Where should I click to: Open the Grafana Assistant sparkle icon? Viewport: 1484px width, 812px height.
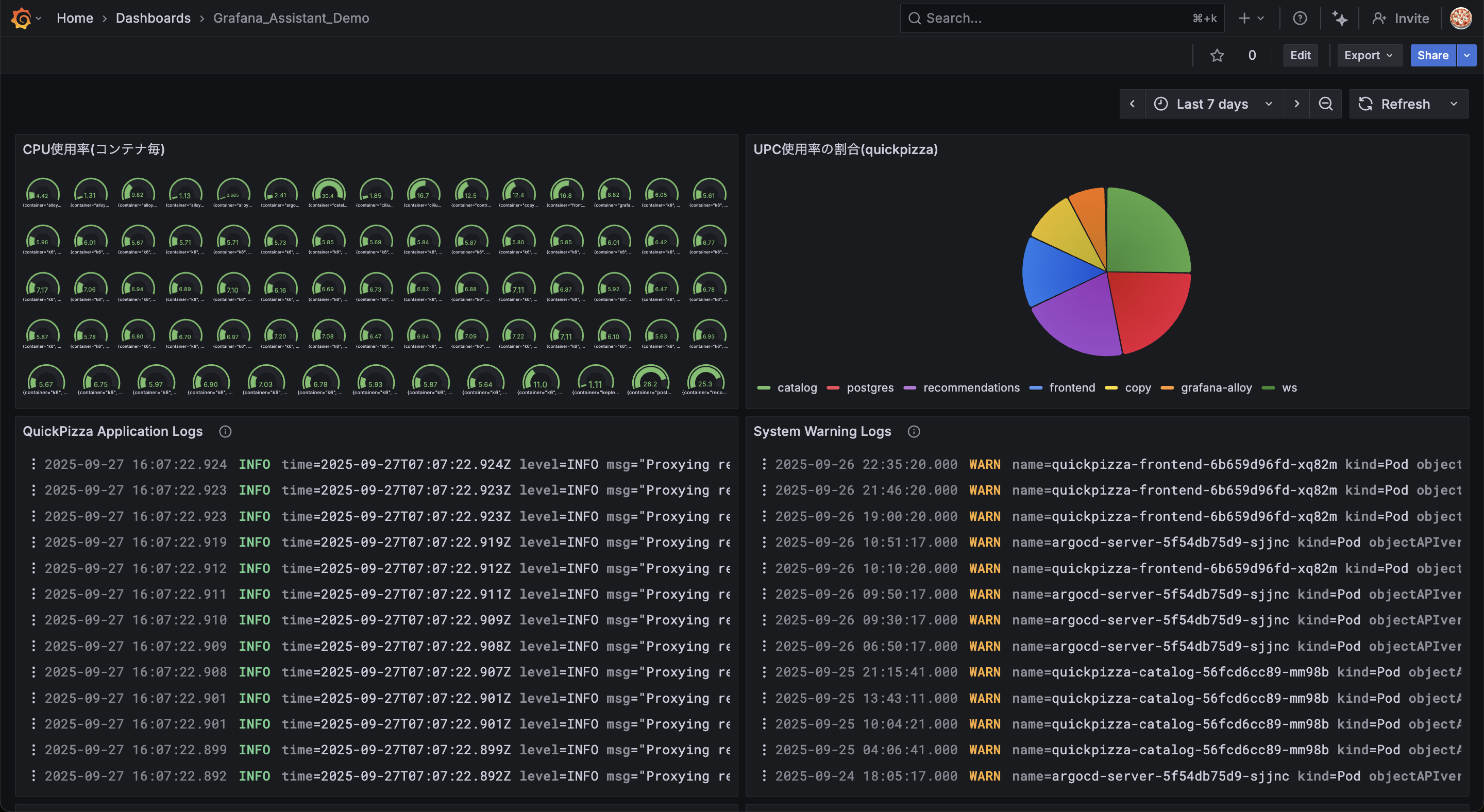pyautogui.click(x=1339, y=19)
